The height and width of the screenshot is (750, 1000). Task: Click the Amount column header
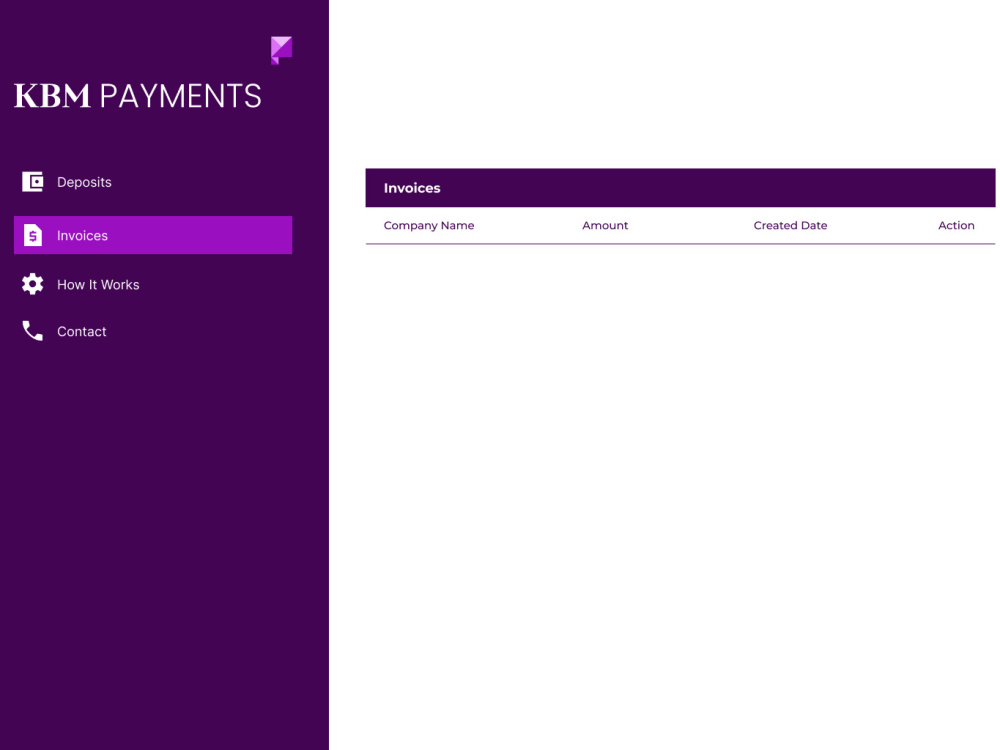click(x=605, y=225)
